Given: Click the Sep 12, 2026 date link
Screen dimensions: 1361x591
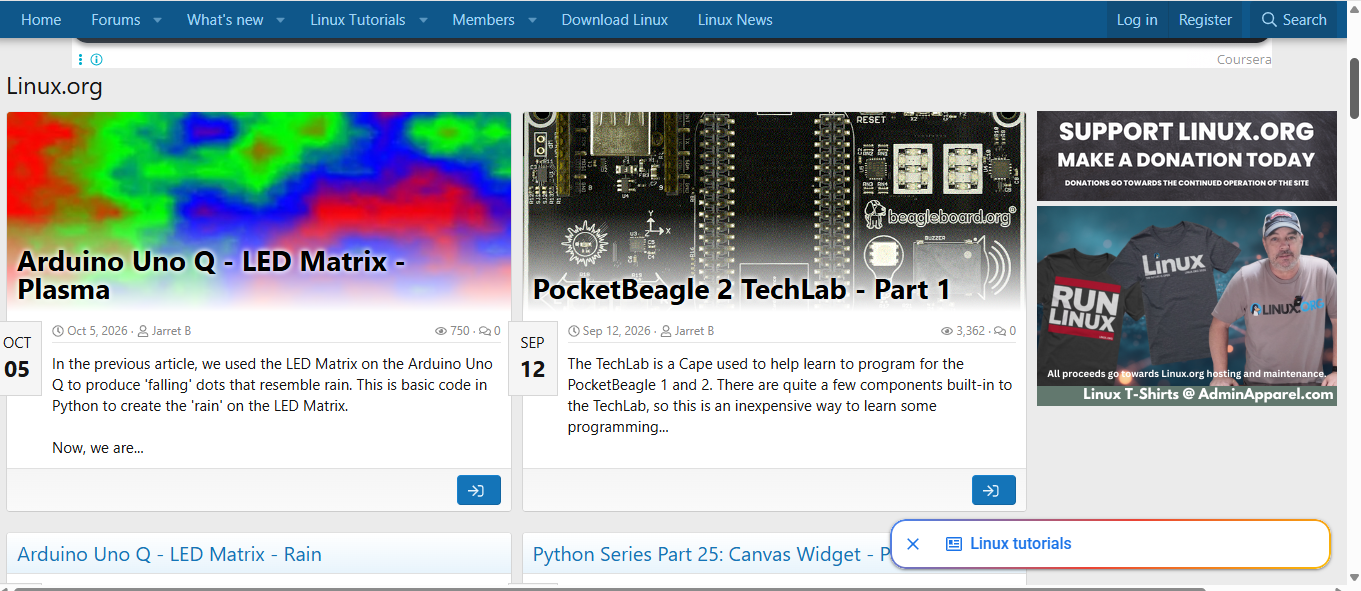Looking at the screenshot, I should pos(616,331).
